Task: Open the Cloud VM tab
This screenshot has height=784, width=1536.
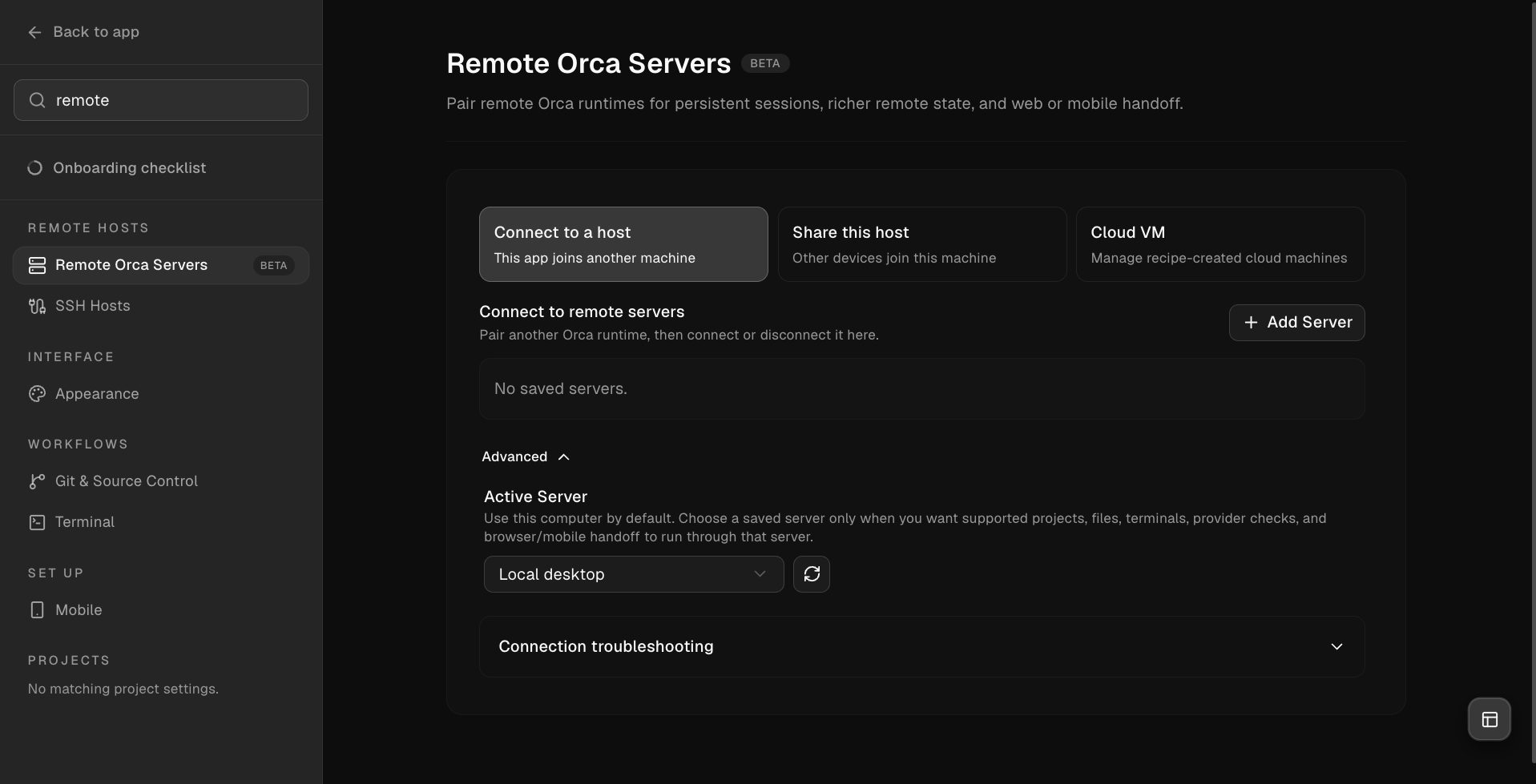Action: coord(1220,244)
